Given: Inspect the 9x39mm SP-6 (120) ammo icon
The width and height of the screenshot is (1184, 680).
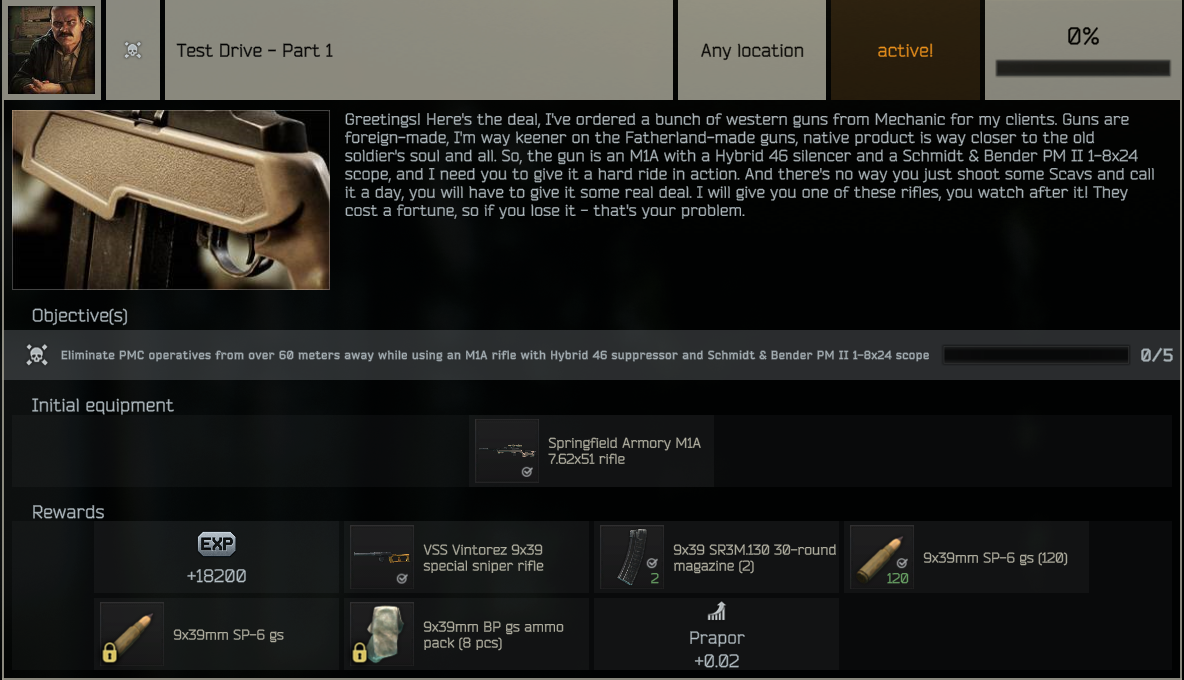Looking at the screenshot, I should click(882, 557).
